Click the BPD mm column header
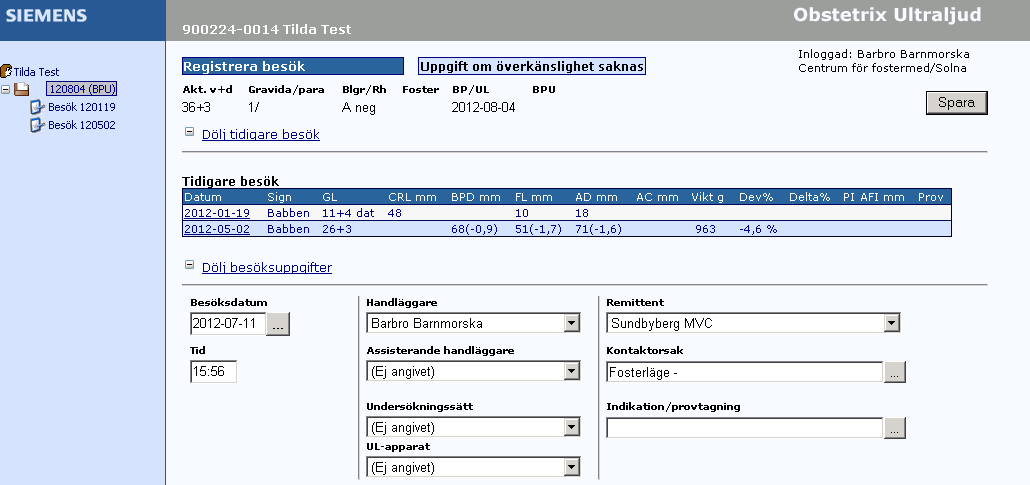The image size is (1030, 485). click(x=476, y=197)
